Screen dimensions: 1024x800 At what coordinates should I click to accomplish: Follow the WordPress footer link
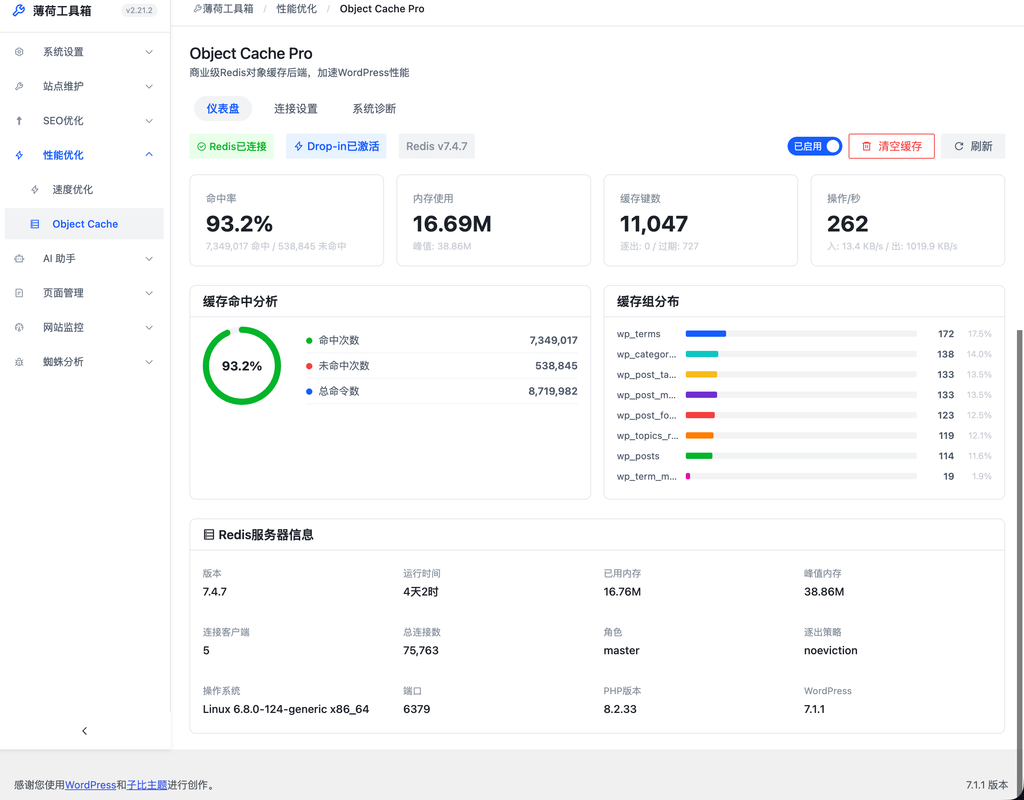tap(90, 785)
